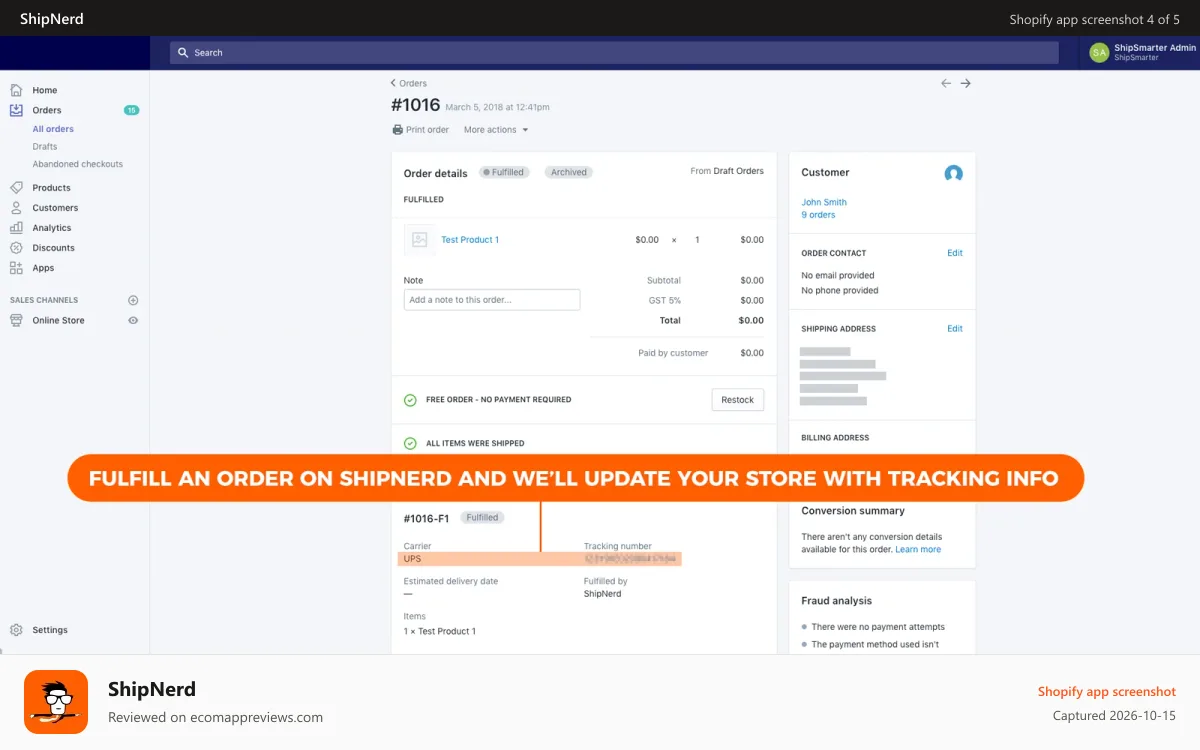Click the ShipSmarter Admin account name
The height and width of the screenshot is (750, 1200).
[1155, 47]
